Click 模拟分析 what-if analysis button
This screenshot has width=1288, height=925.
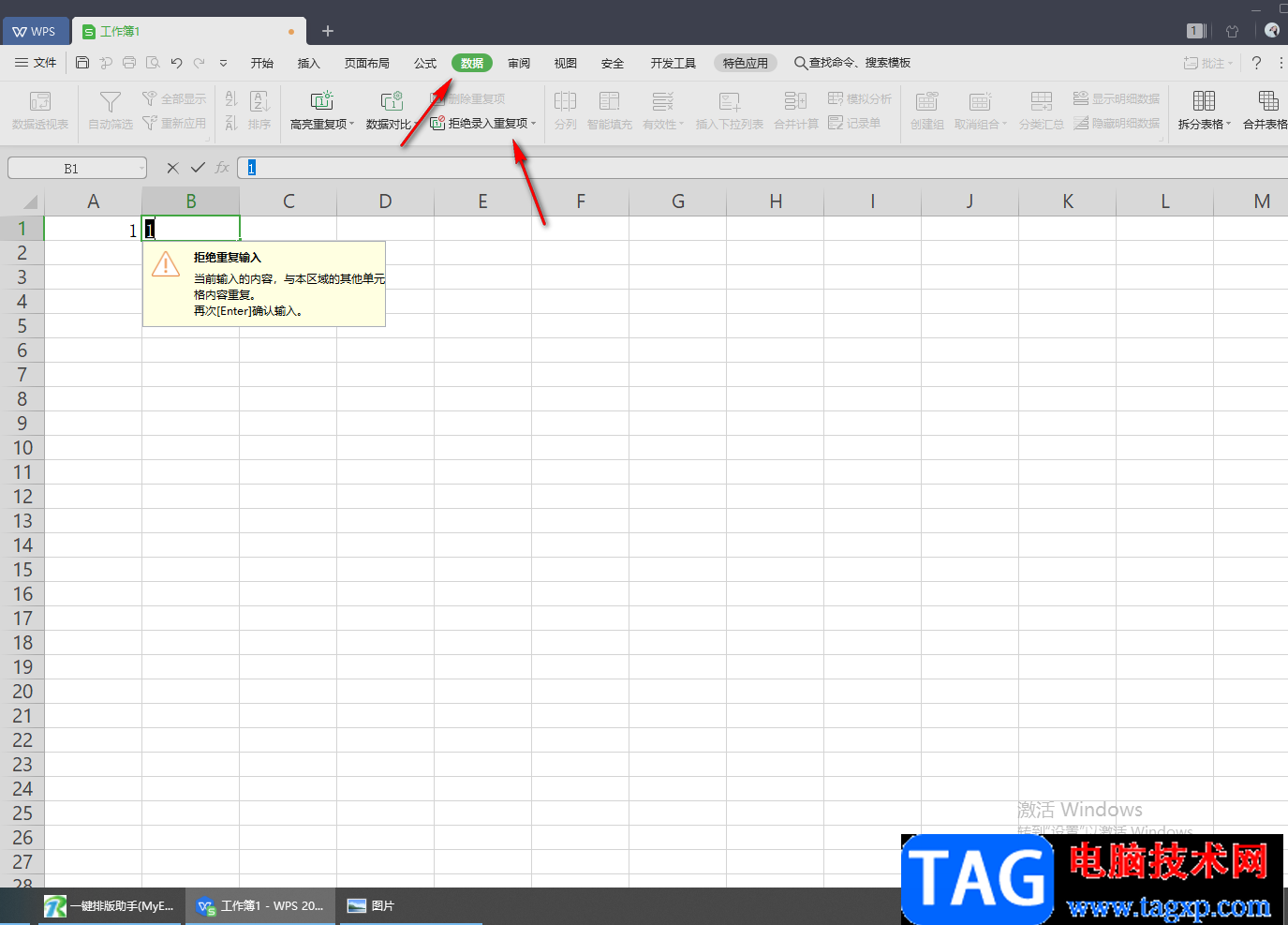pos(860,98)
